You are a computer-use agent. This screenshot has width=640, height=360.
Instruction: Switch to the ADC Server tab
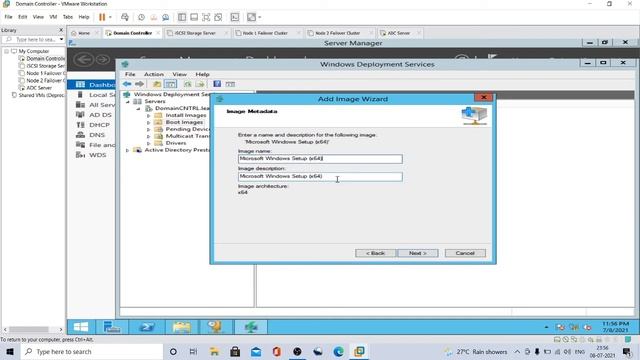(398, 33)
